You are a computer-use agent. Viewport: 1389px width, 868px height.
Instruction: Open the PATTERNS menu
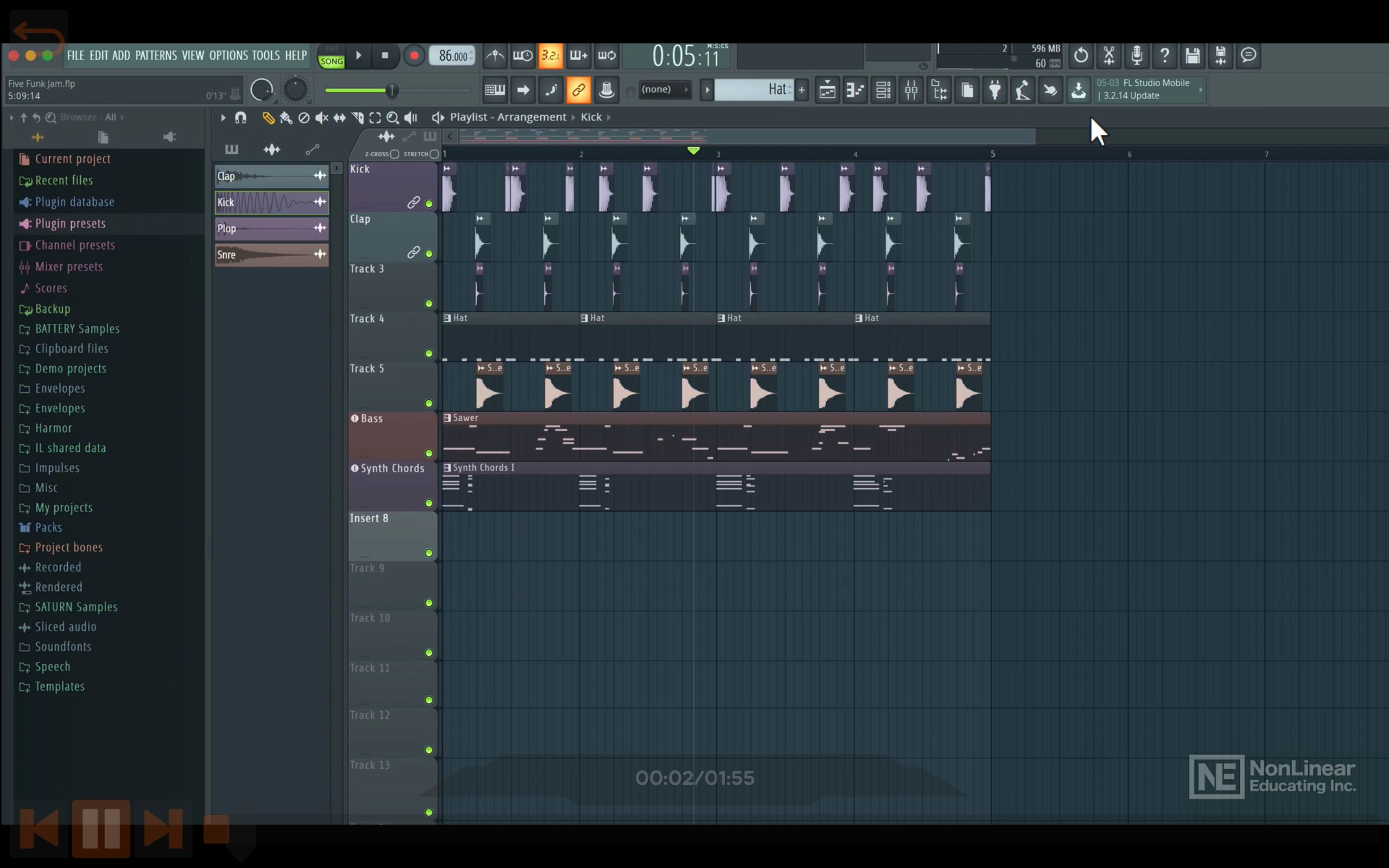coord(156,56)
